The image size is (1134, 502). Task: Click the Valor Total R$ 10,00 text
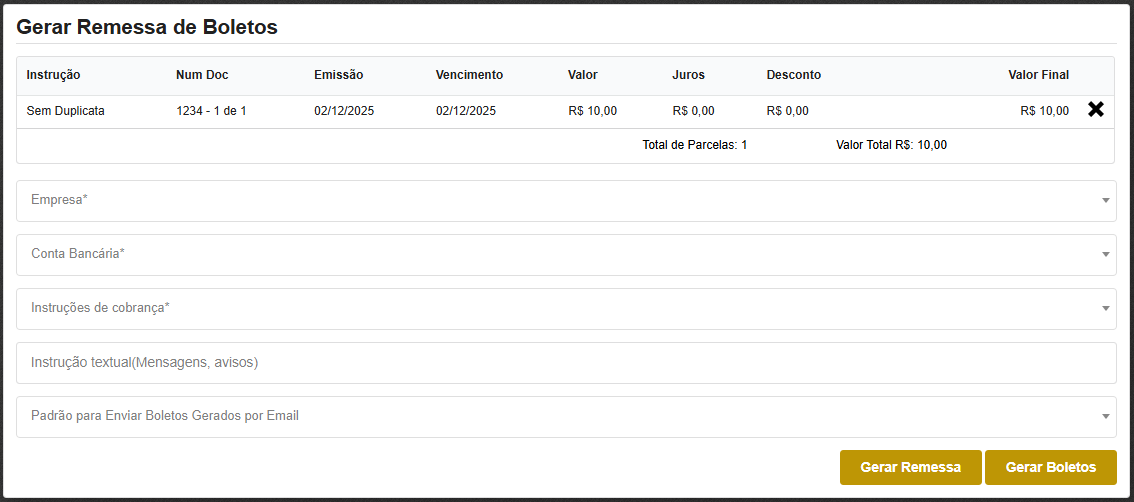coord(891,145)
